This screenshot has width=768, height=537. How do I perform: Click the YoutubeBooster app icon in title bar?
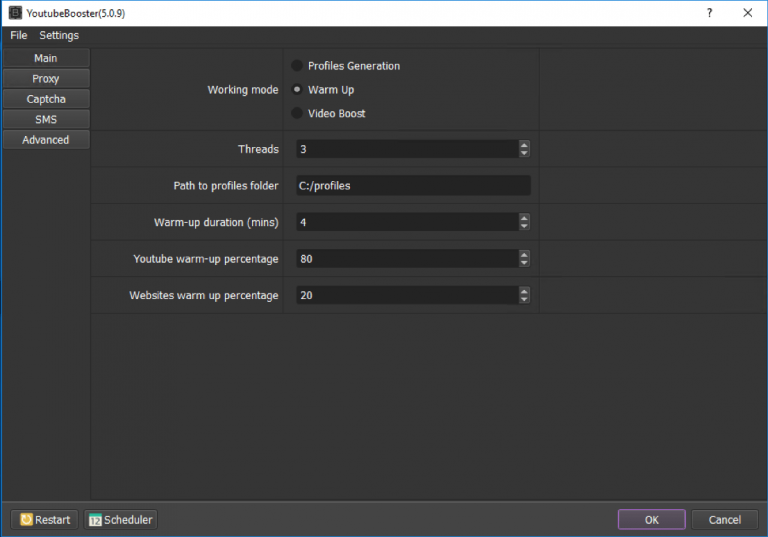click(x=16, y=13)
